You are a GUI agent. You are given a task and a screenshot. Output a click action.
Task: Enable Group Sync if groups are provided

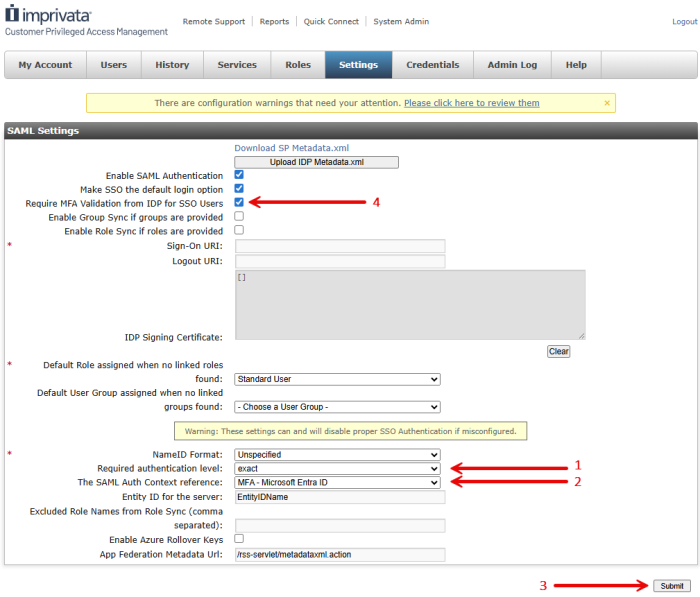click(239, 216)
